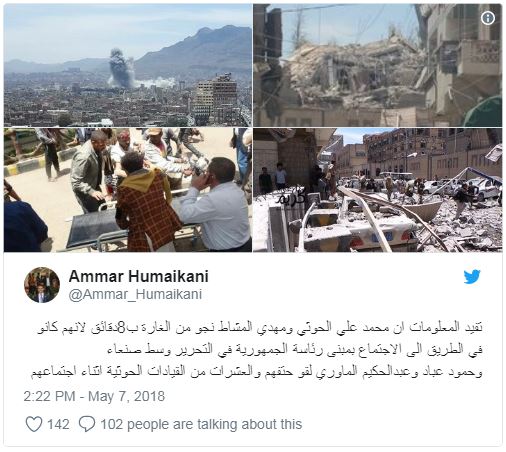Open Ammar Humaikani's profile avatar
Viewport: 506px width, 452px height.
pyautogui.click(x=42, y=285)
